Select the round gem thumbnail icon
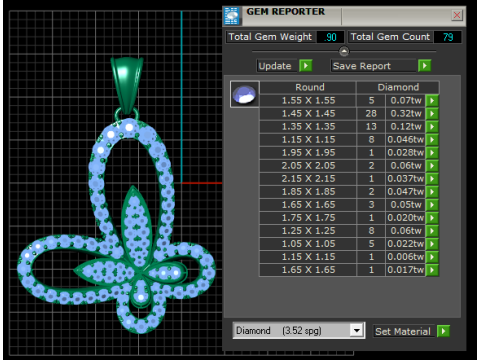The height and width of the screenshot is (360, 480). coord(245,94)
